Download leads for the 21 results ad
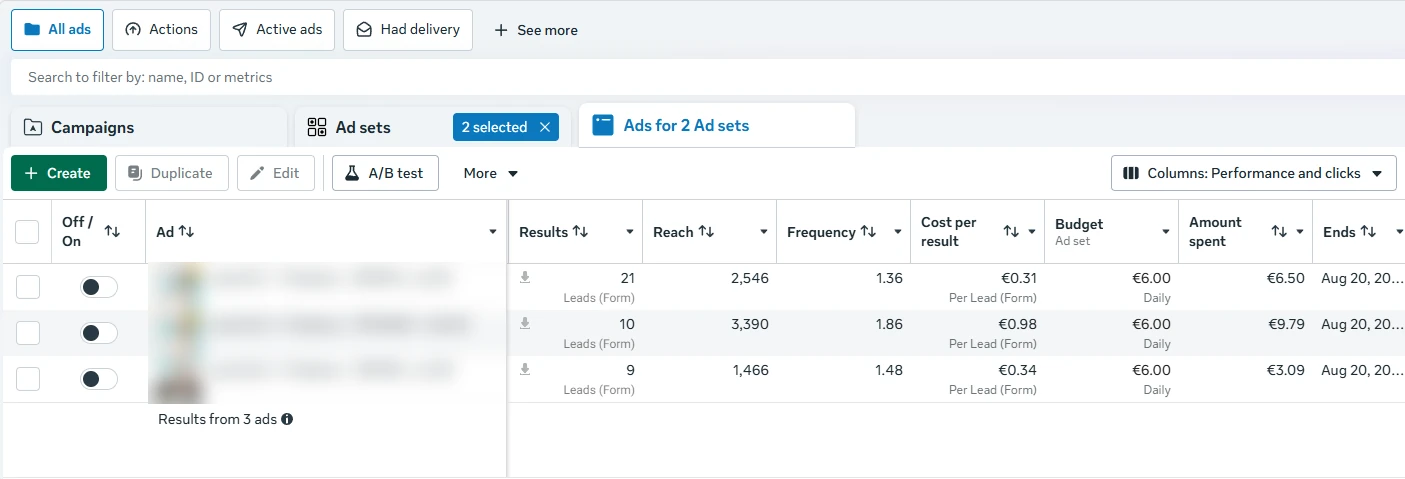Screen dimensions: 1405x479 click(525, 278)
